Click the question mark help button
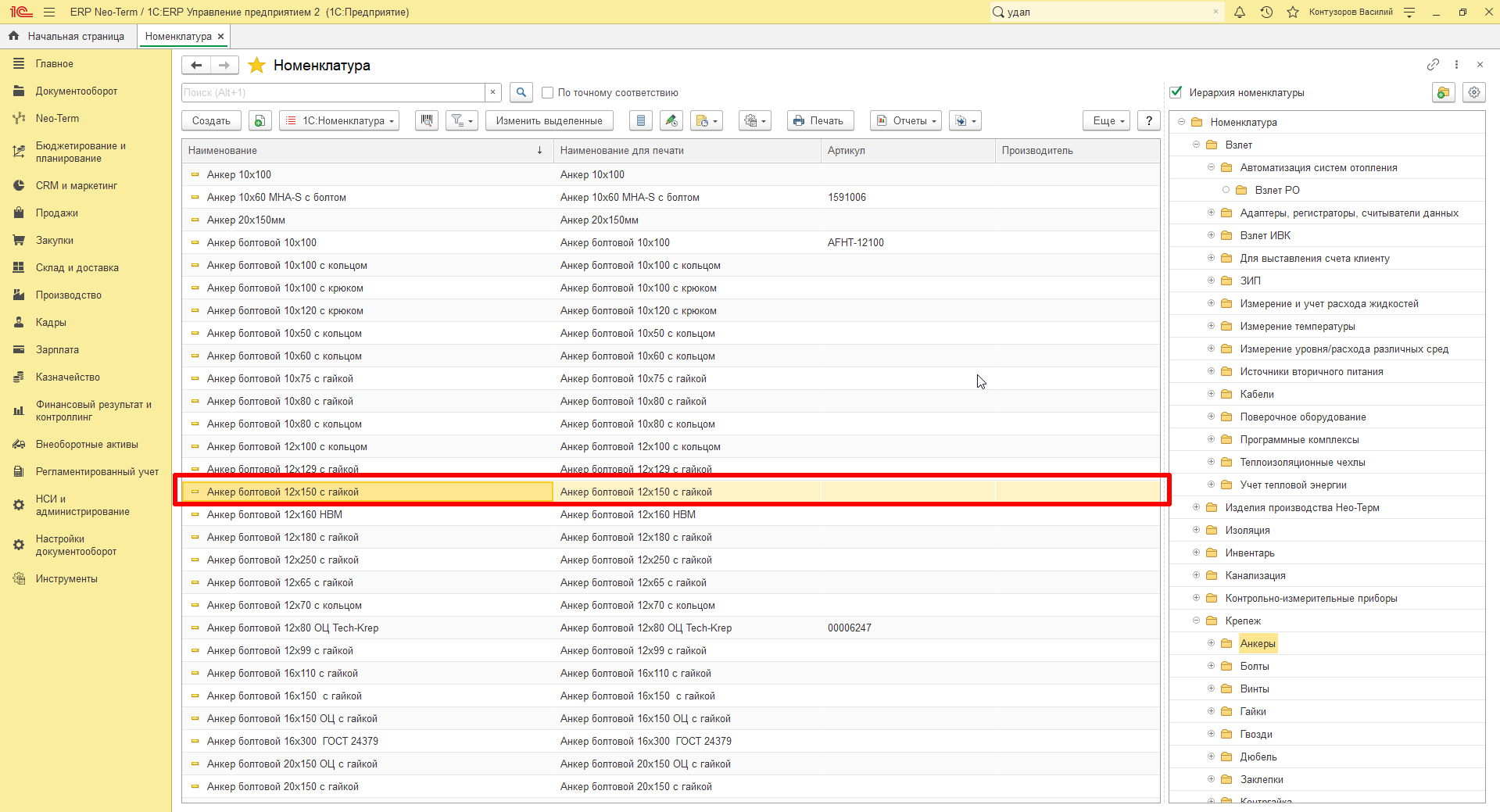 point(1149,120)
